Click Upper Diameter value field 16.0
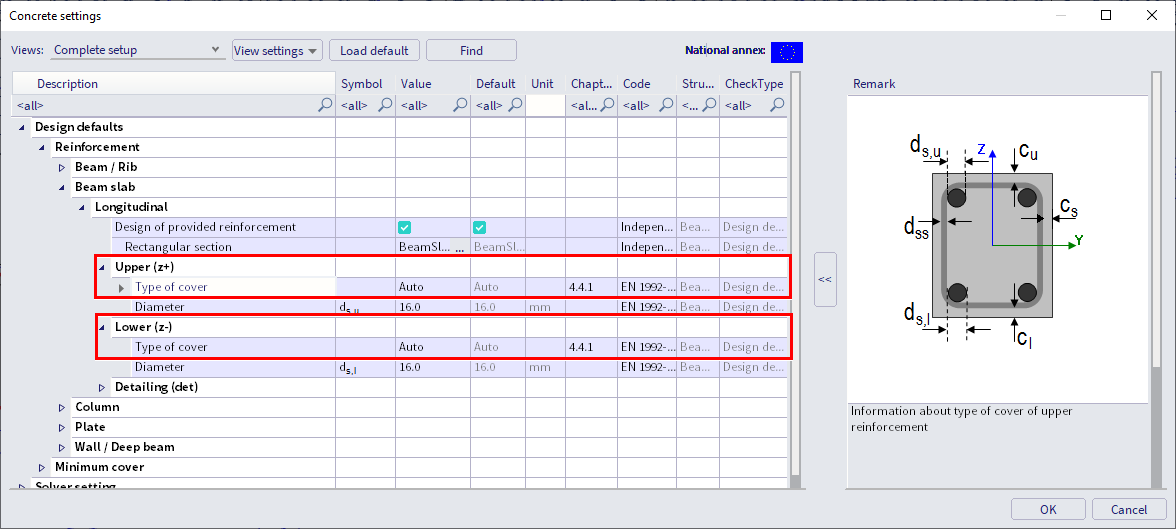The image size is (1176, 529). point(432,307)
